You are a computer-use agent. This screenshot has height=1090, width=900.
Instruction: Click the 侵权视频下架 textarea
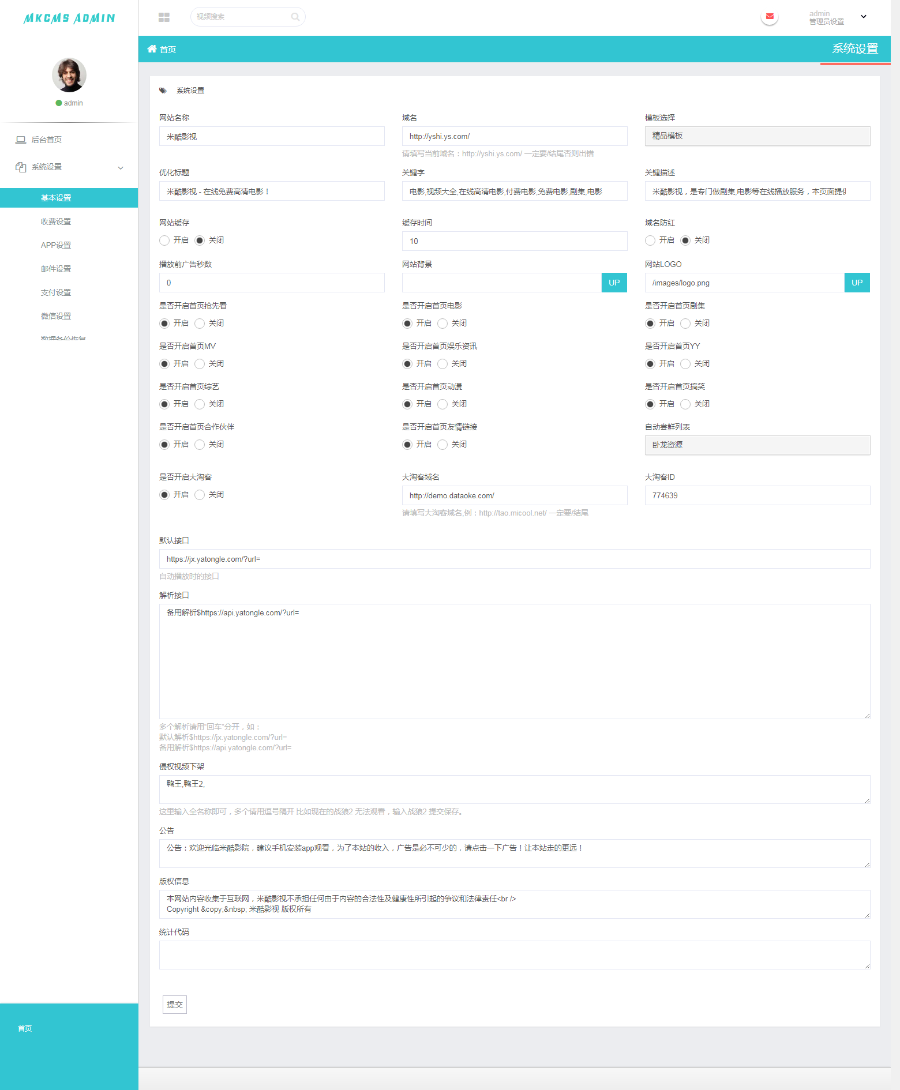coord(514,790)
